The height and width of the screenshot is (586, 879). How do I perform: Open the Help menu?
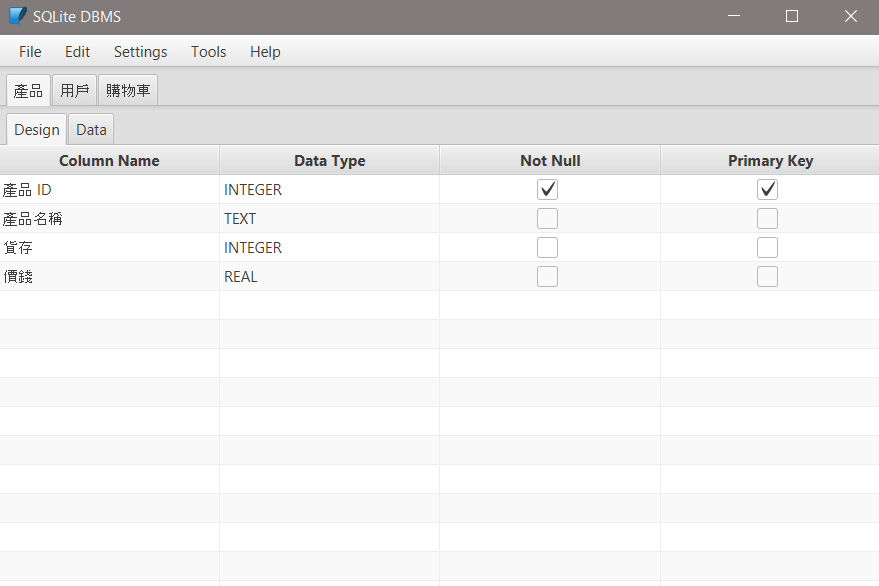(x=265, y=52)
